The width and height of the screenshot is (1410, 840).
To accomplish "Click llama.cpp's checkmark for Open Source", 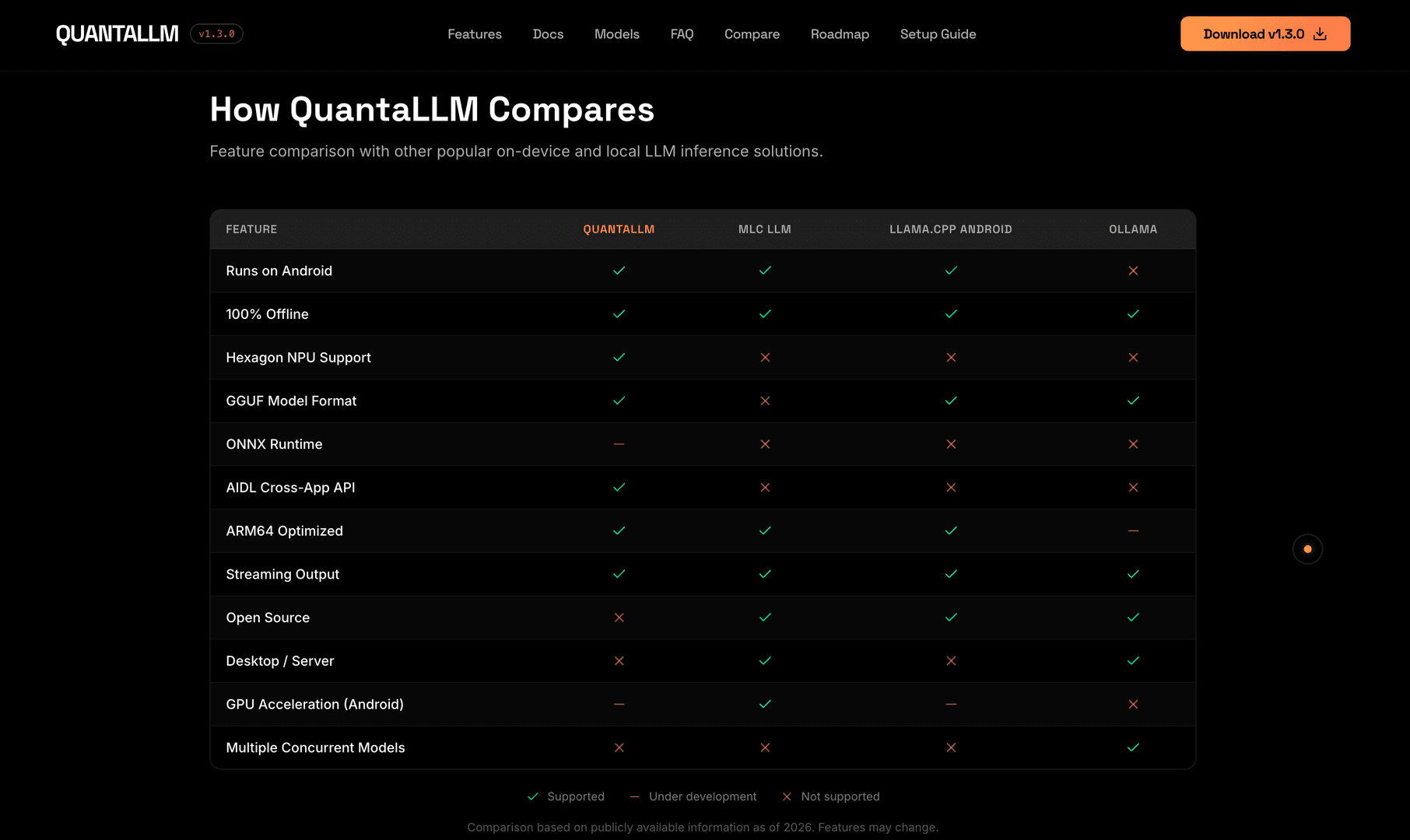I will (x=951, y=618).
